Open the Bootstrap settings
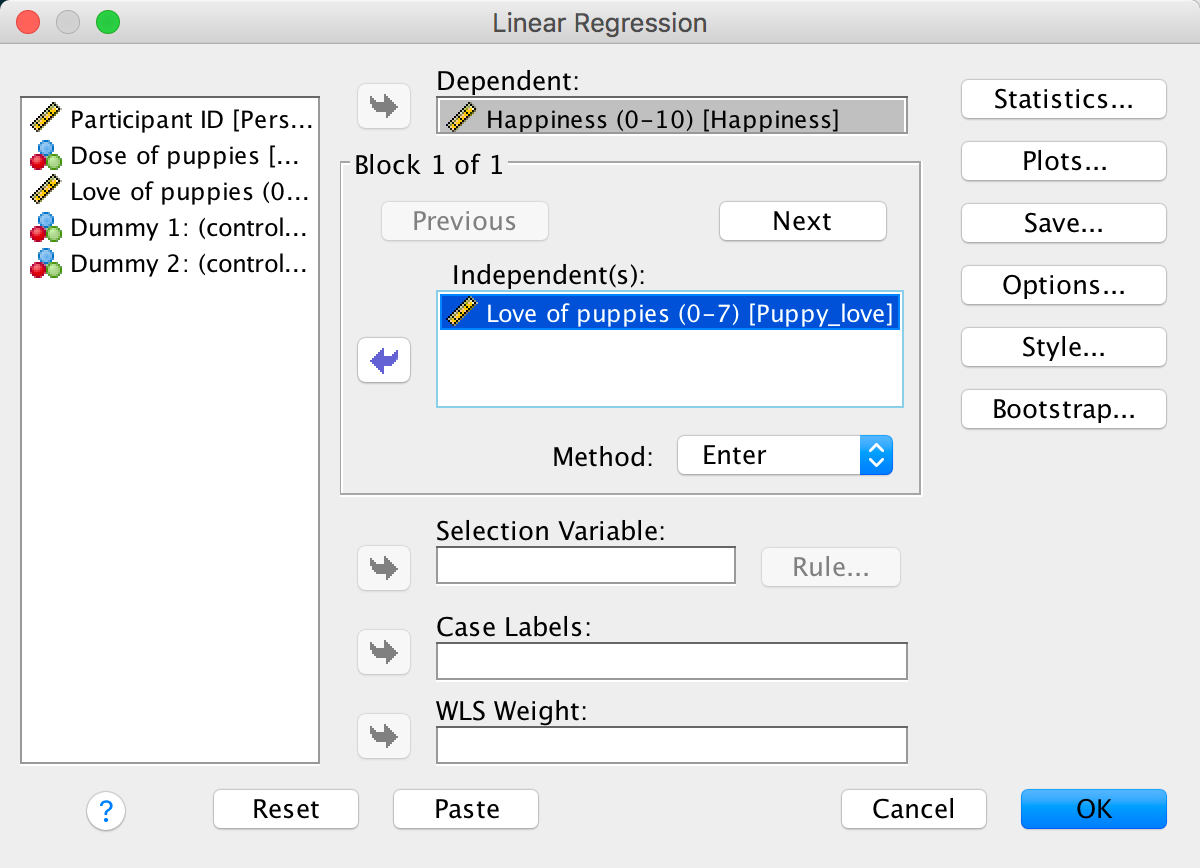The width and height of the screenshot is (1200, 868). coord(1063,409)
